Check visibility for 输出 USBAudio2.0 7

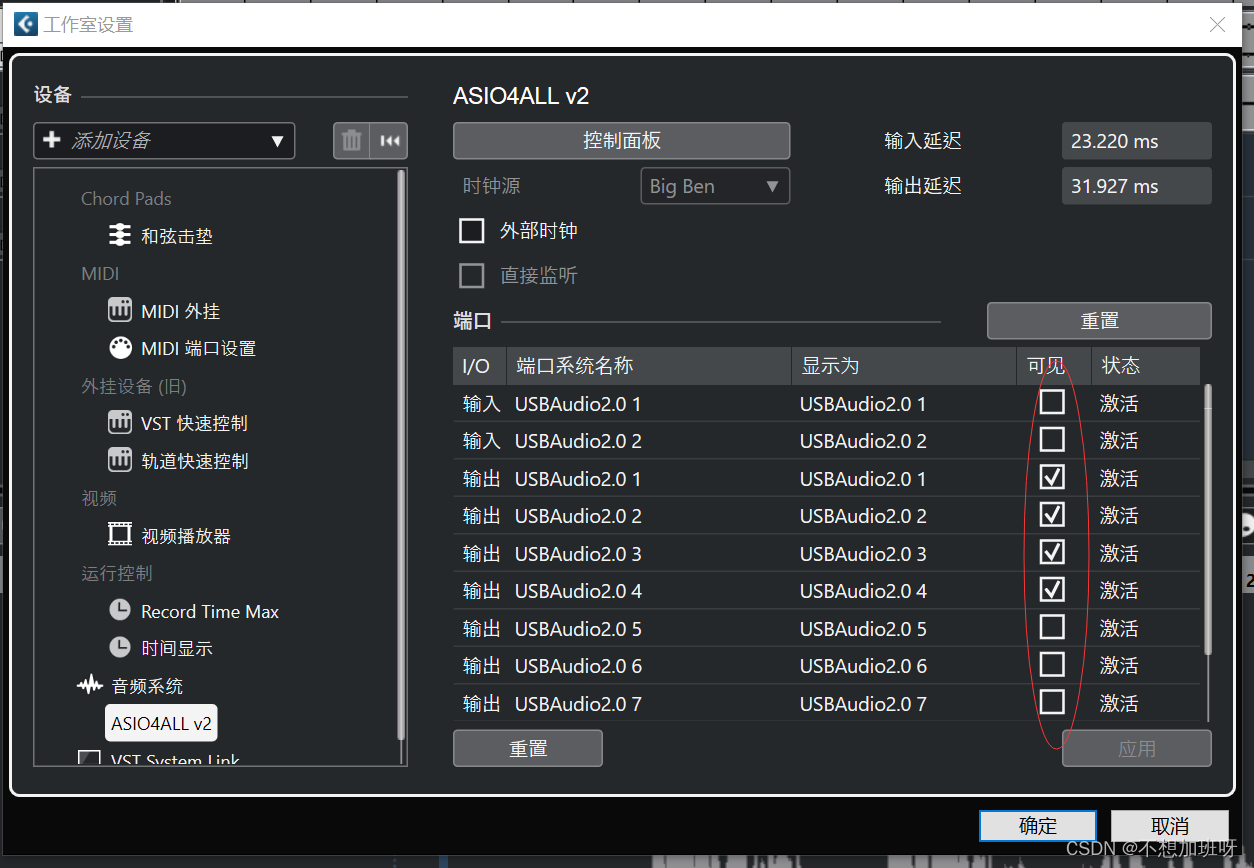click(x=1052, y=702)
